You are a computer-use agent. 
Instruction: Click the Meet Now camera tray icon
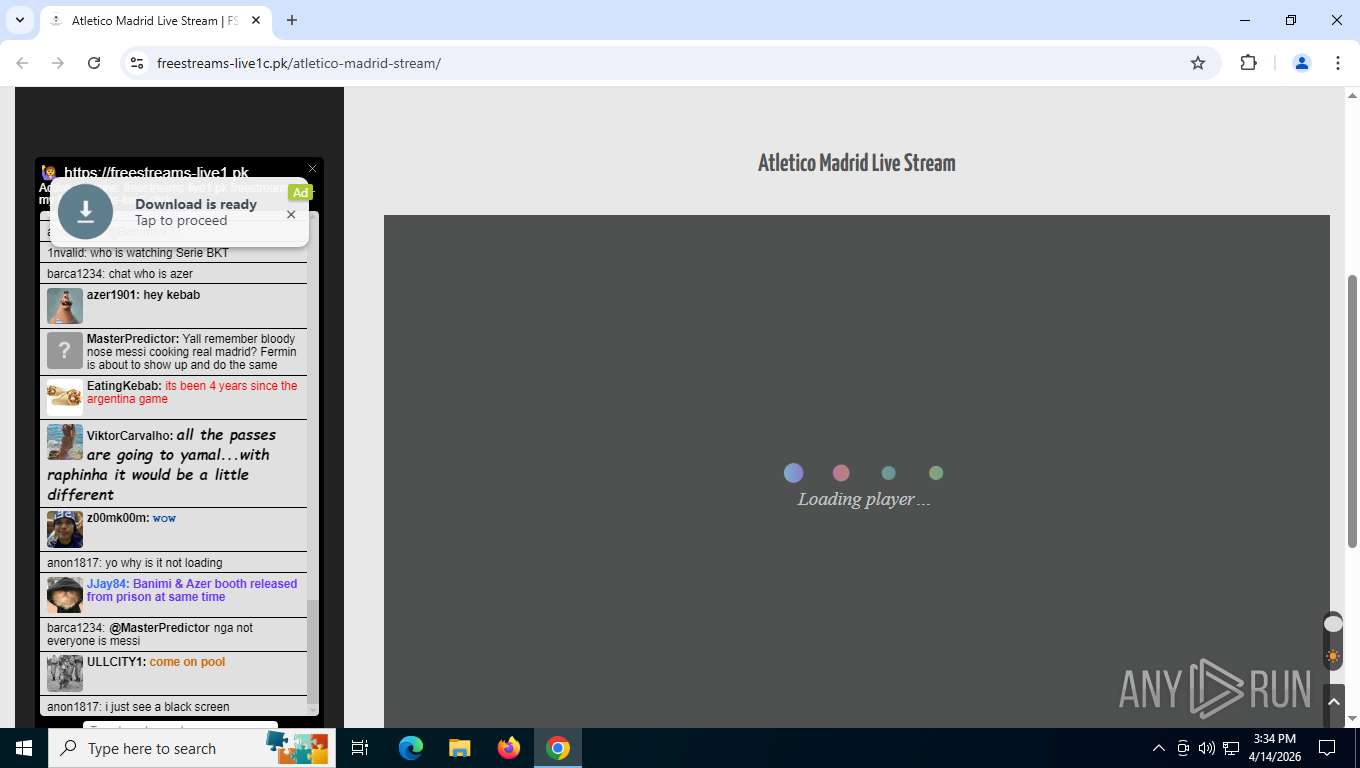click(x=1183, y=748)
